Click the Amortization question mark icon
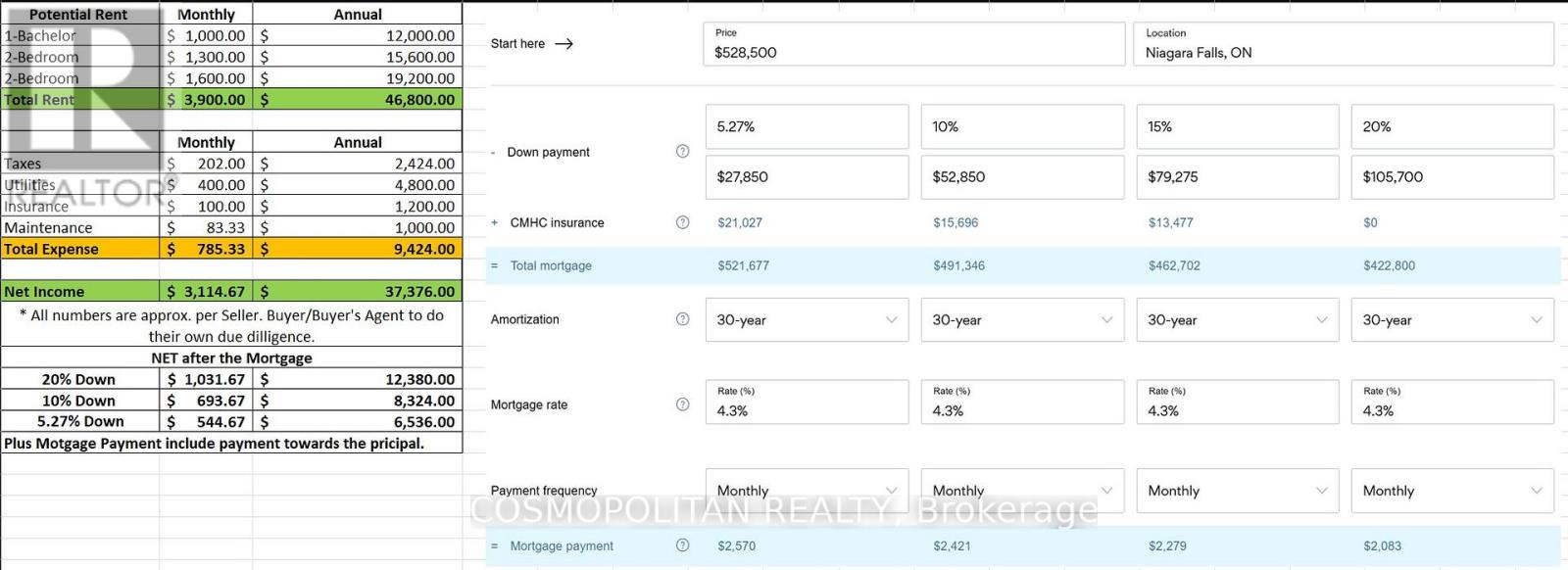Viewport: 1568px width, 570px height. pyautogui.click(x=683, y=319)
